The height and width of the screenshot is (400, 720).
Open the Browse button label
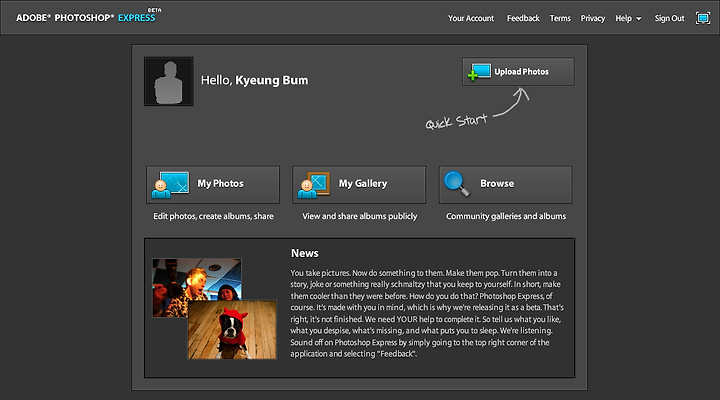pyautogui.click(x=497, y=184)
